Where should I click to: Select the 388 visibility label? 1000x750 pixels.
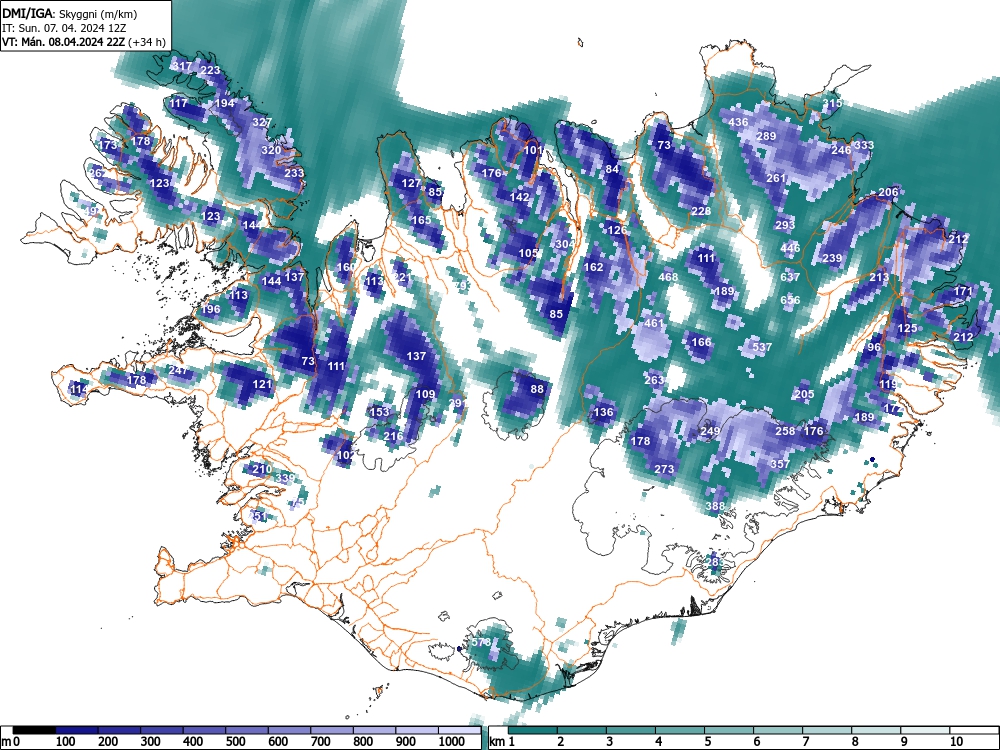point(715,506)
